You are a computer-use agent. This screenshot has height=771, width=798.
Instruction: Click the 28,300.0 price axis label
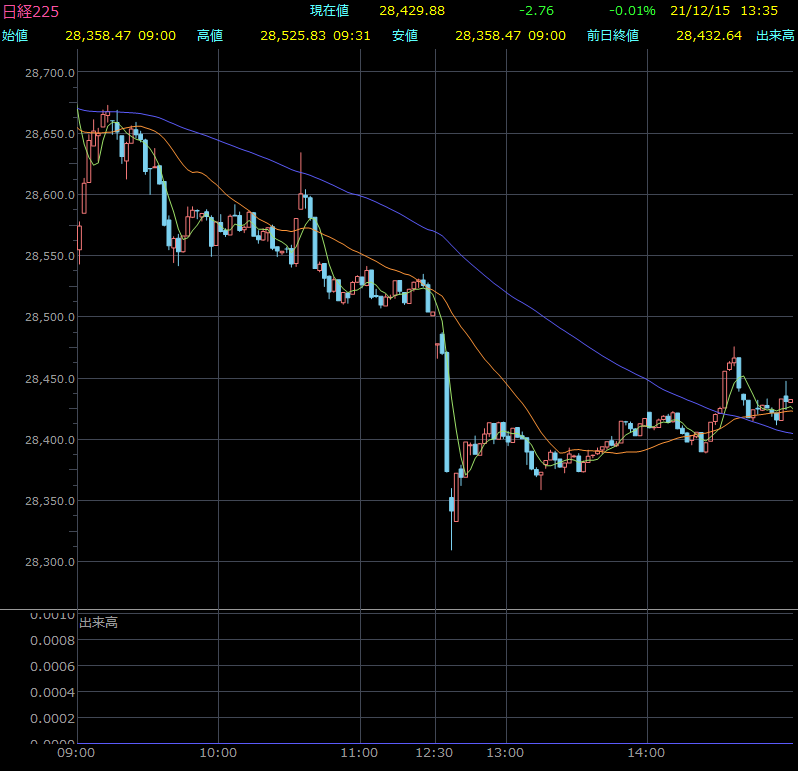click(x=50, y=562)
